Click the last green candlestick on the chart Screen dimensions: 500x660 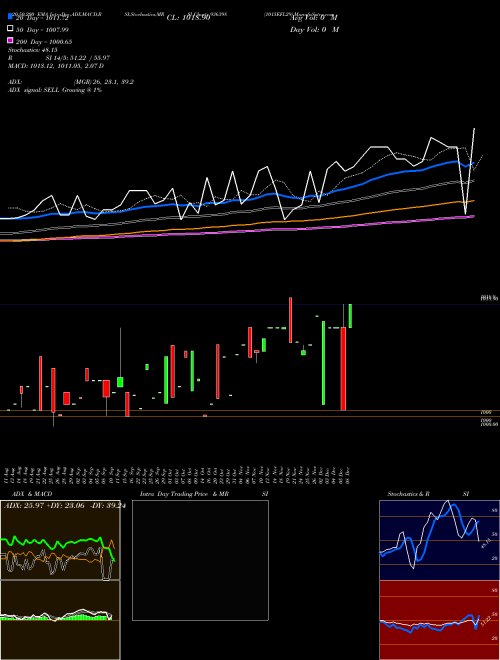(x=350, y=316)
